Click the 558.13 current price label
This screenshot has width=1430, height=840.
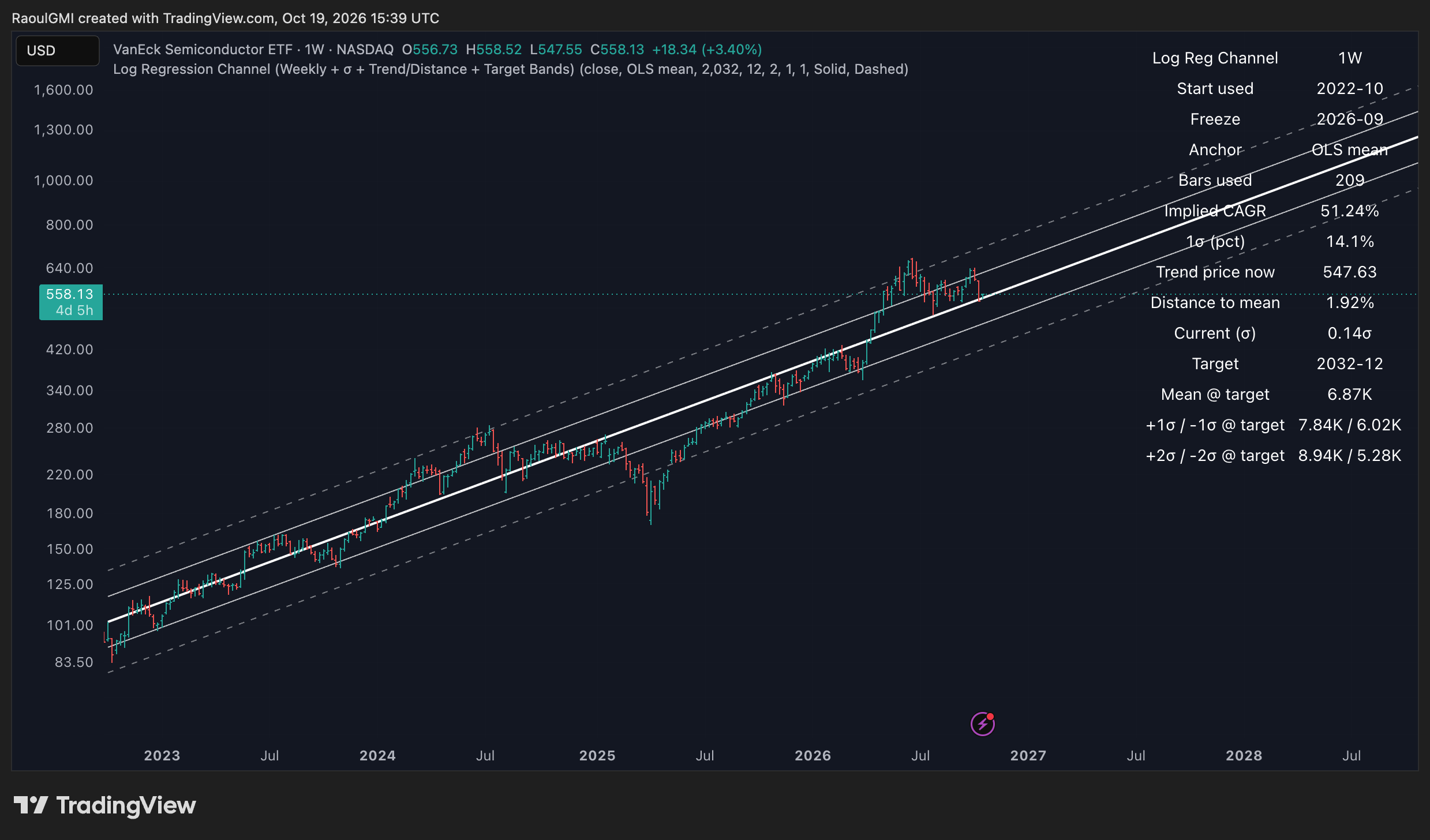(x=70, y=302)
